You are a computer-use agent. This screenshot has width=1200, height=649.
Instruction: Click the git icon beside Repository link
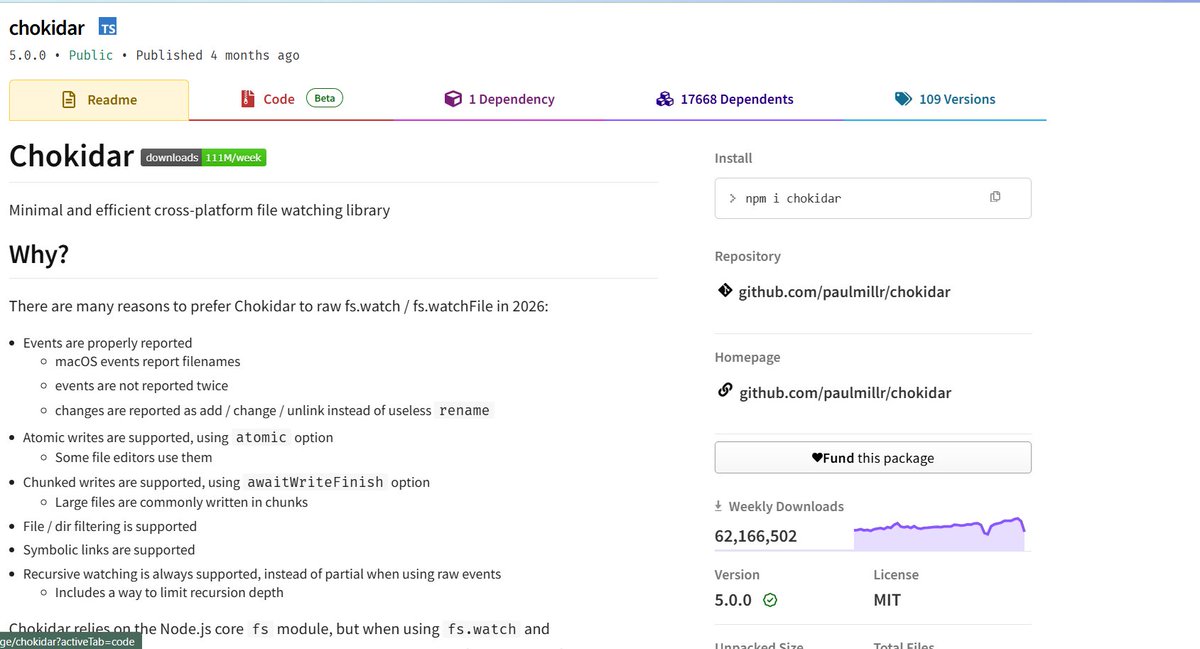point(725,291)
